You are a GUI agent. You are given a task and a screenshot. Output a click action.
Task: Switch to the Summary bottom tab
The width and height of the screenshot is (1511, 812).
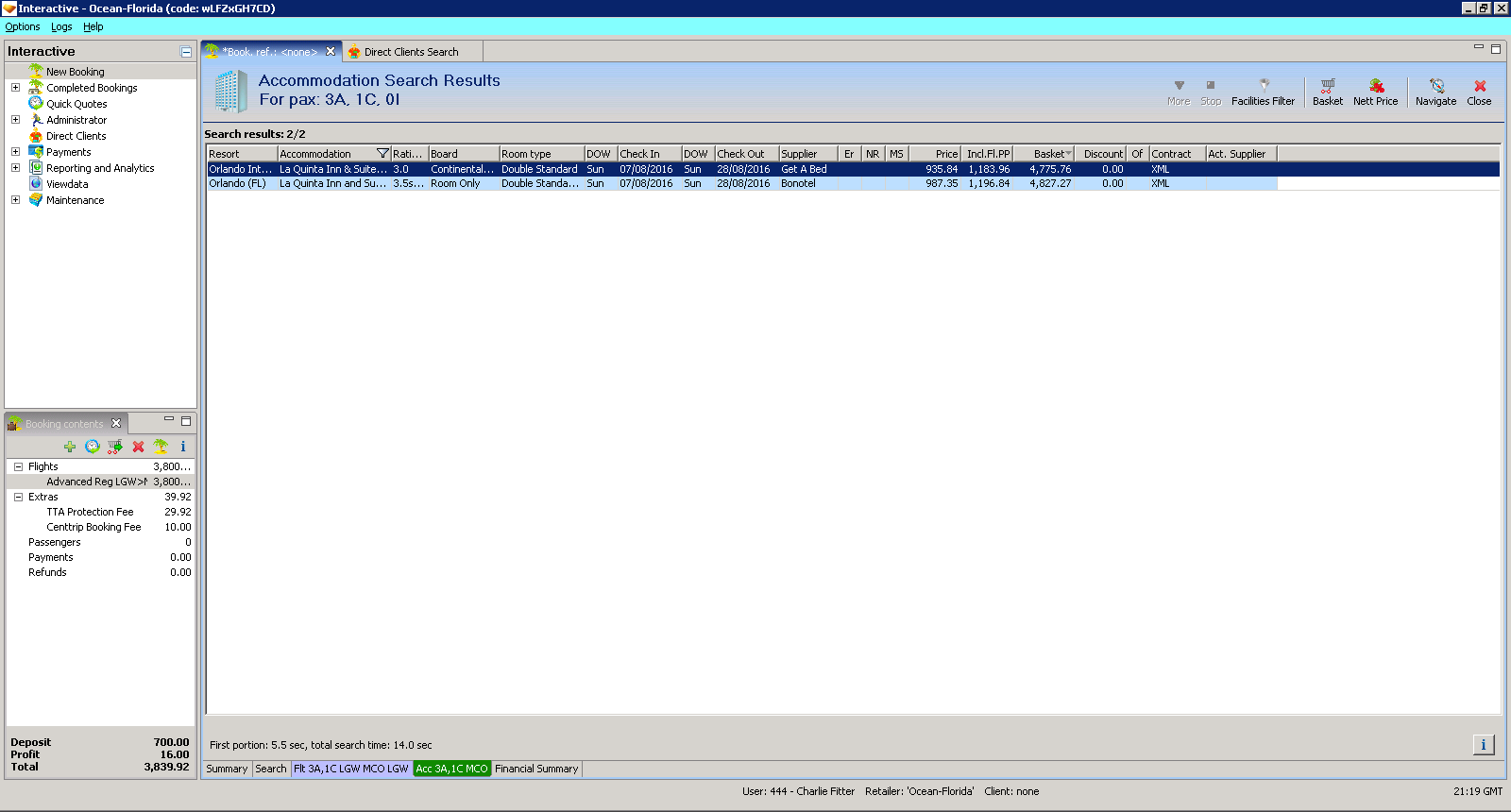(227, 769)
